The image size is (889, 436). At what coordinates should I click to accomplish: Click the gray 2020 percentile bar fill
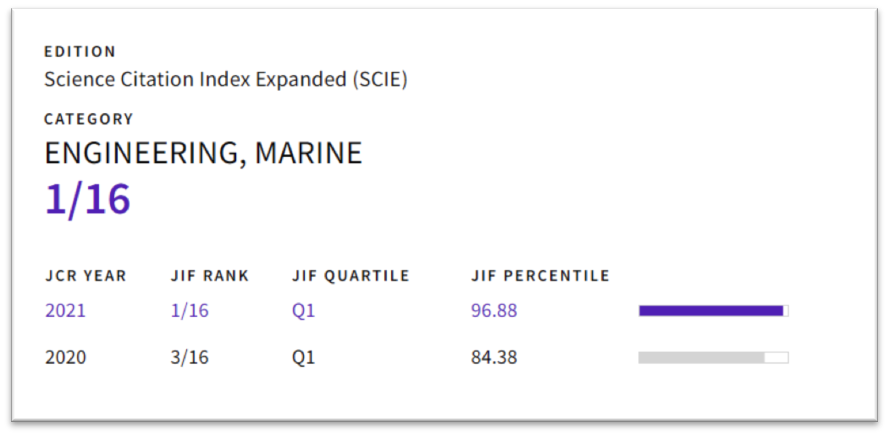tap(701, 357)
